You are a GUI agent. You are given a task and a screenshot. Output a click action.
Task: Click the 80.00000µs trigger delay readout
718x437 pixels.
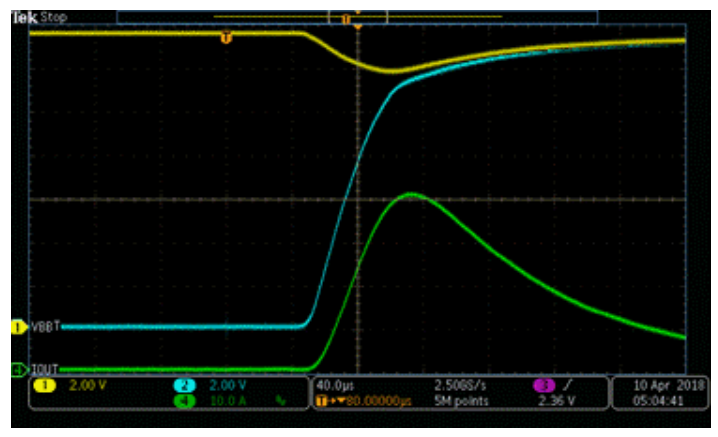pos(372,400)
